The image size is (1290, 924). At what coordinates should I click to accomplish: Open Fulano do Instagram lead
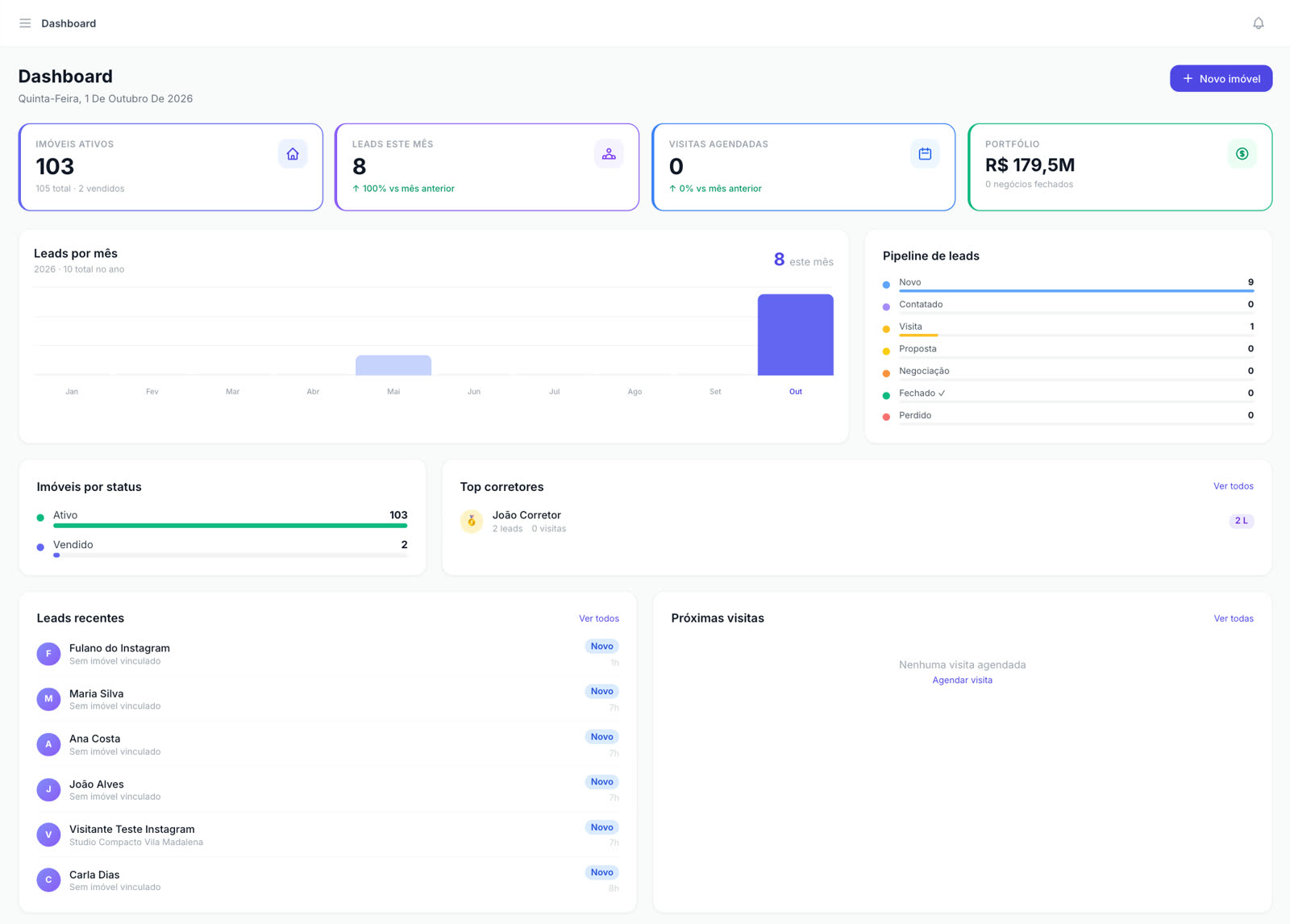click(x=328, y=654)
